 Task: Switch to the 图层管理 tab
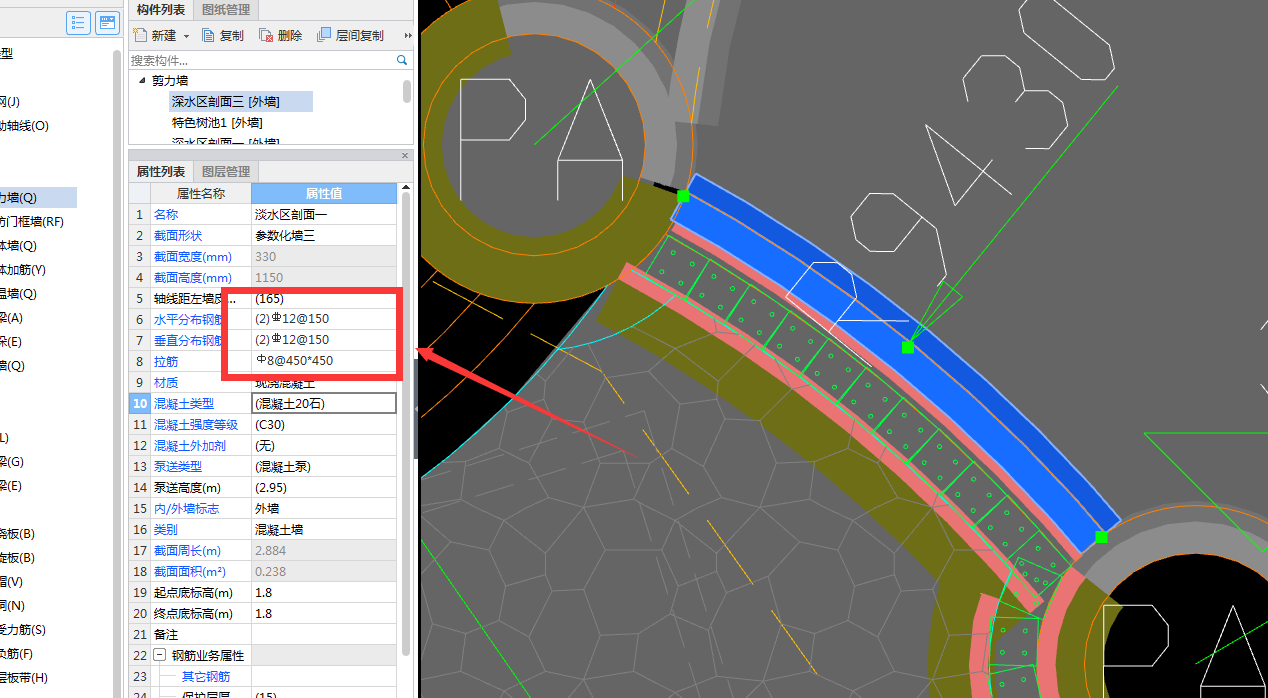point(226,172)
